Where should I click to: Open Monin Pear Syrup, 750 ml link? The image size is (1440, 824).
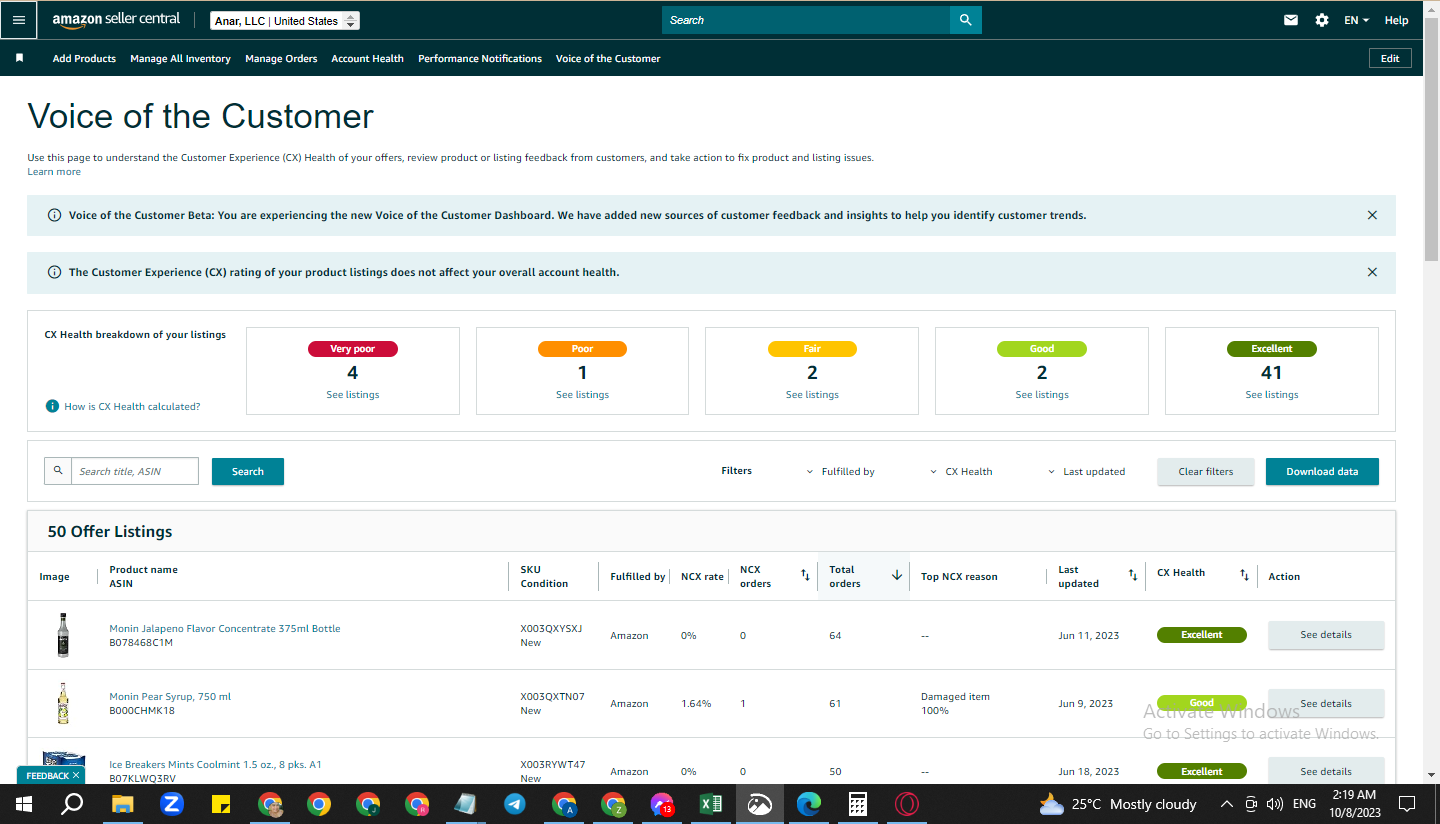pyautogui.click(x=170, y=696)
